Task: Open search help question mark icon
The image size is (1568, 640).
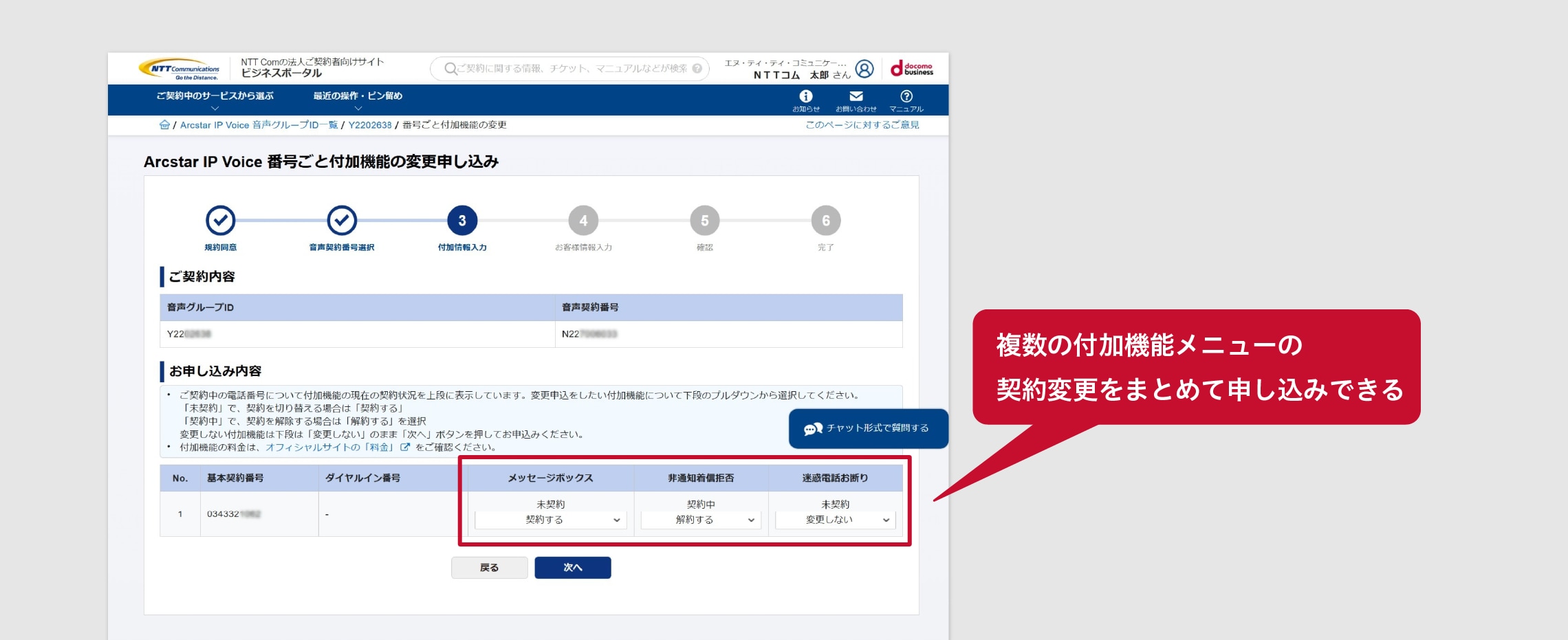Action: (697, 69)
